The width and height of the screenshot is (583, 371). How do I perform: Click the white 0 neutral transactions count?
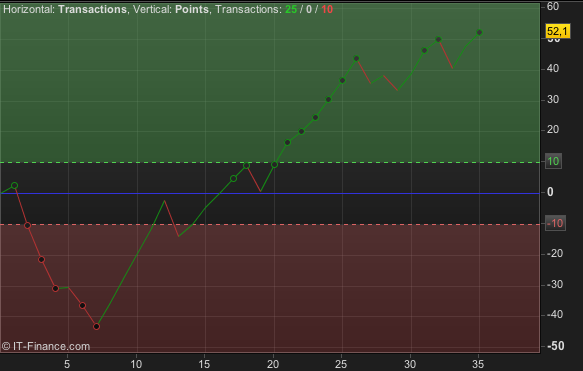click(x=309, y=9)
